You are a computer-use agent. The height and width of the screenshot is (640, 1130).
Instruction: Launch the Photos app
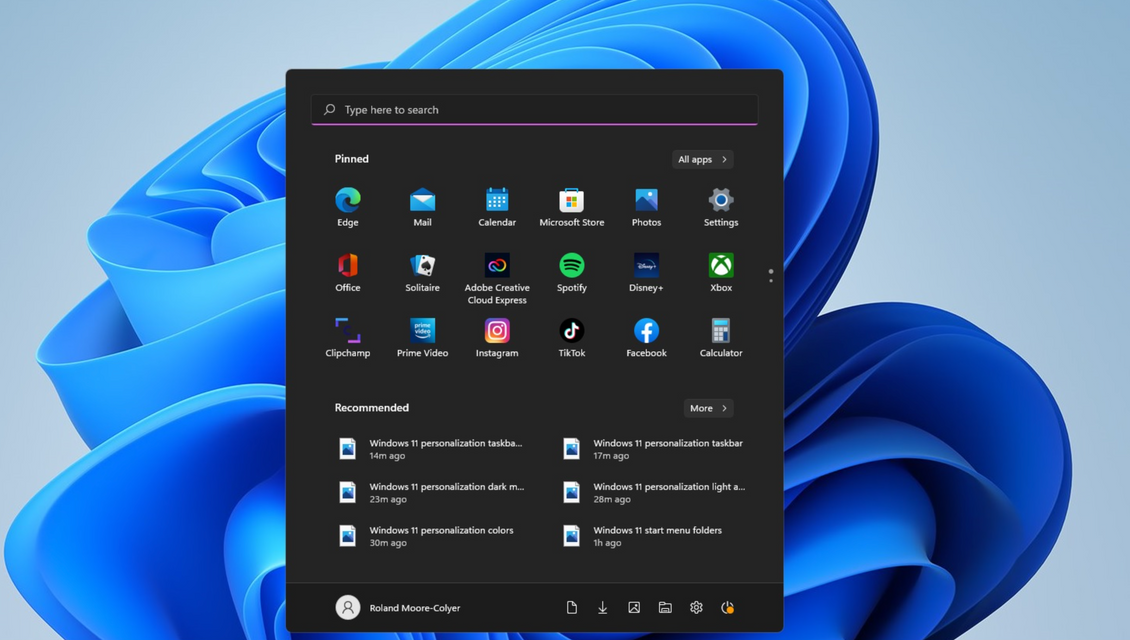coord(646,208)
